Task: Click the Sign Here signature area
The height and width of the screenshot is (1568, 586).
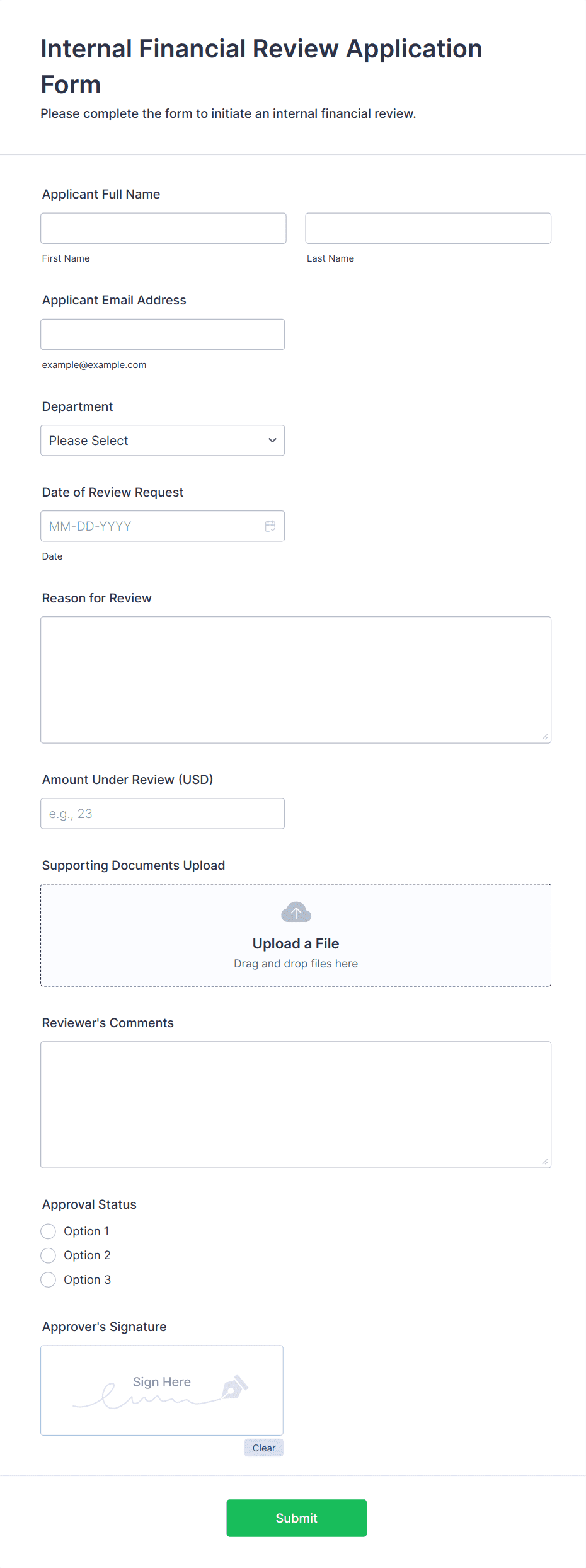Action: 161,1390
